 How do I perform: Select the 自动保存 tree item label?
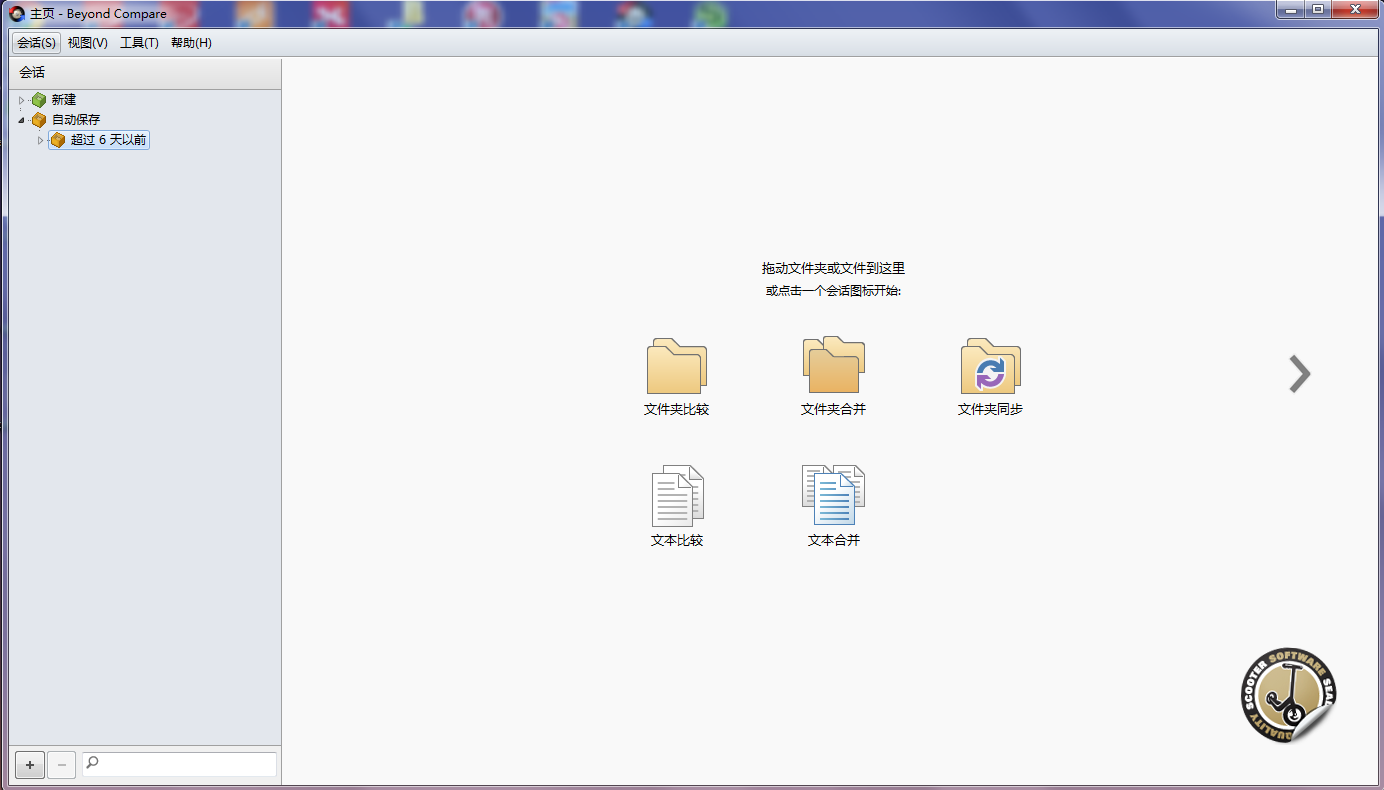(x=76, y=120)
